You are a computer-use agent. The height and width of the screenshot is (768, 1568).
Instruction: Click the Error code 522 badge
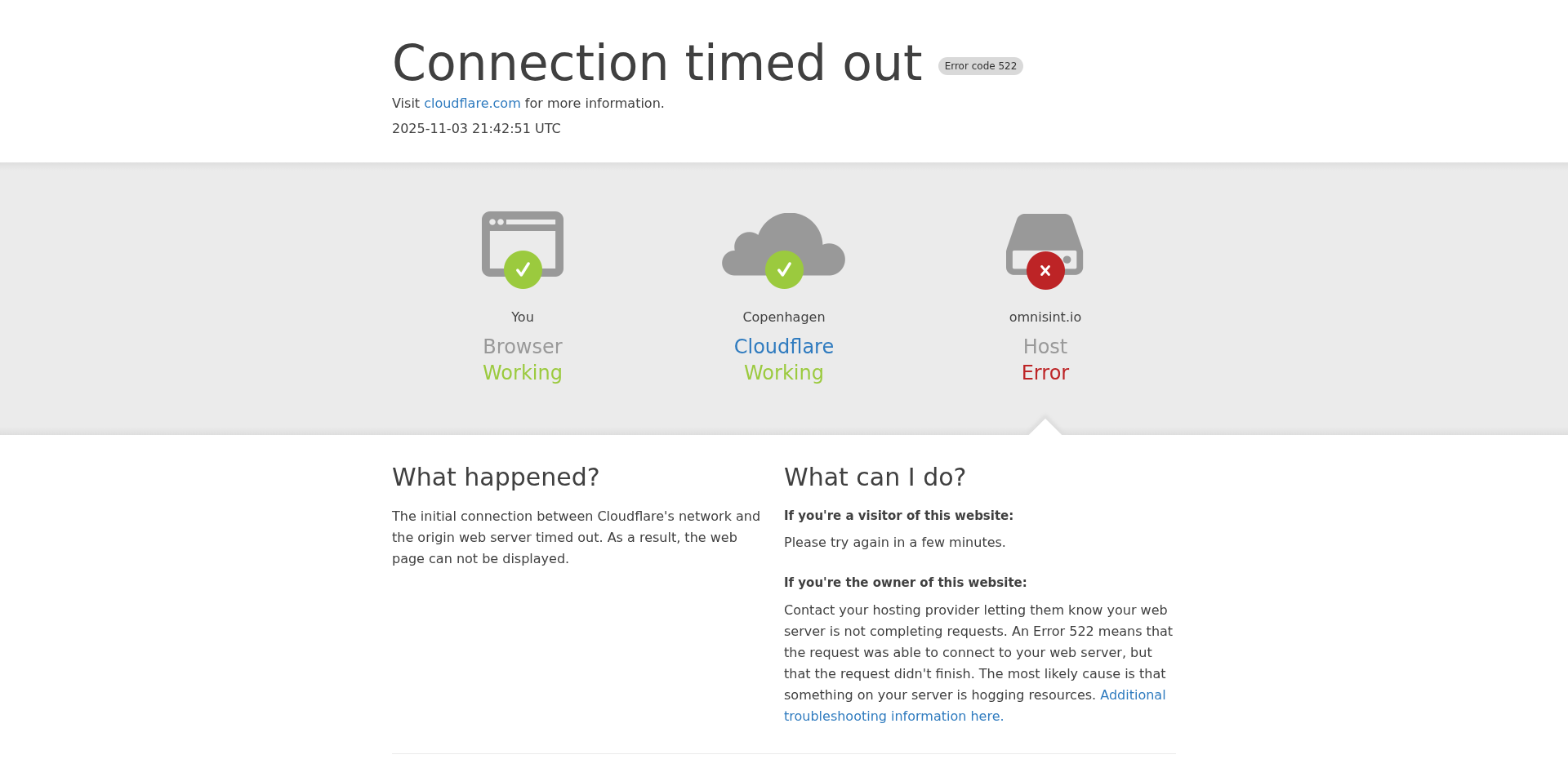coord(980,66)
